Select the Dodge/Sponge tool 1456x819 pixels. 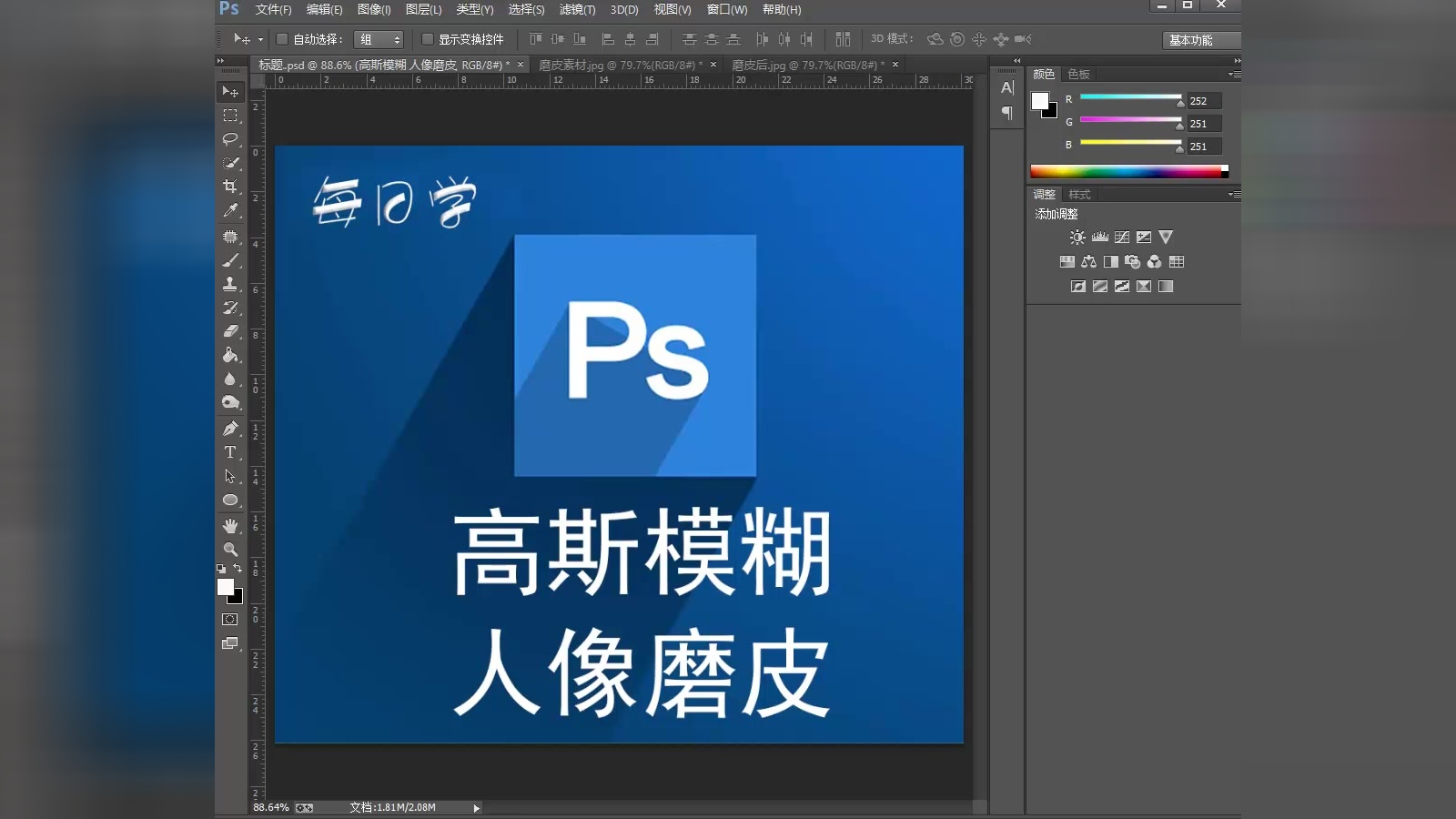[x=230, y=402]
